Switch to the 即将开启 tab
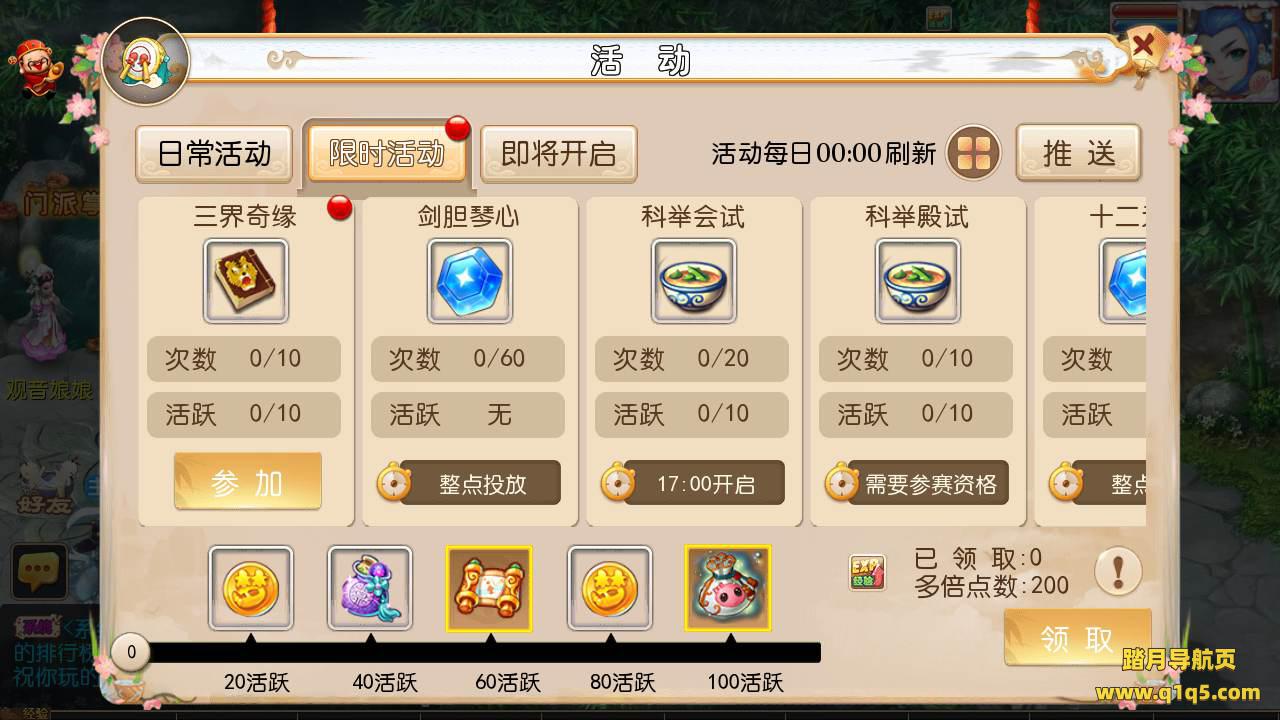The image size is (1280, 720). 559,153
